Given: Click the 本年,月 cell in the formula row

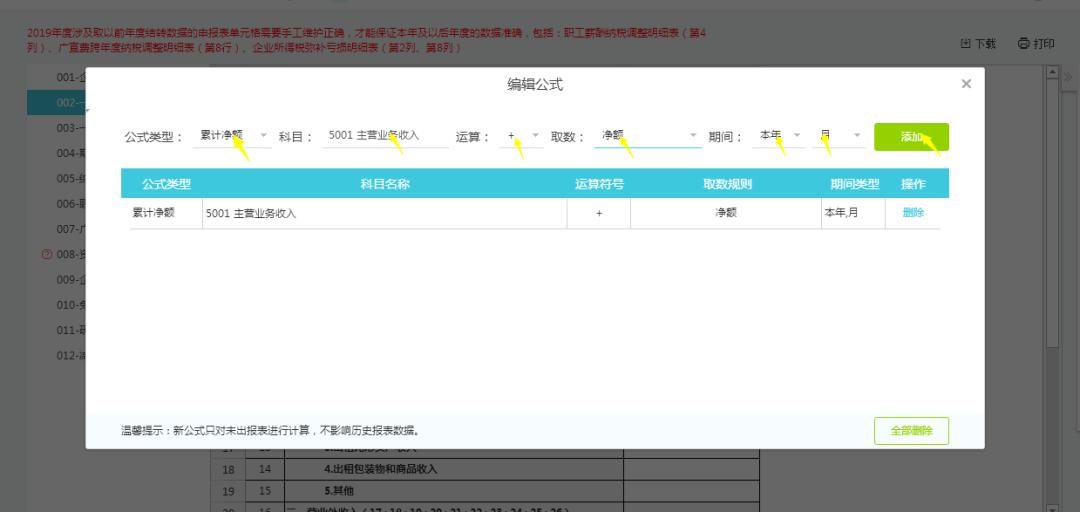Looking at the screenshot, I should pos(853,213).
